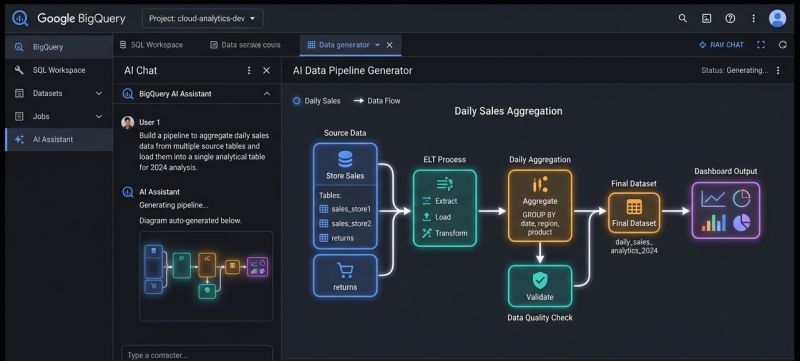Open the help question mark icon

click(730, 18)
